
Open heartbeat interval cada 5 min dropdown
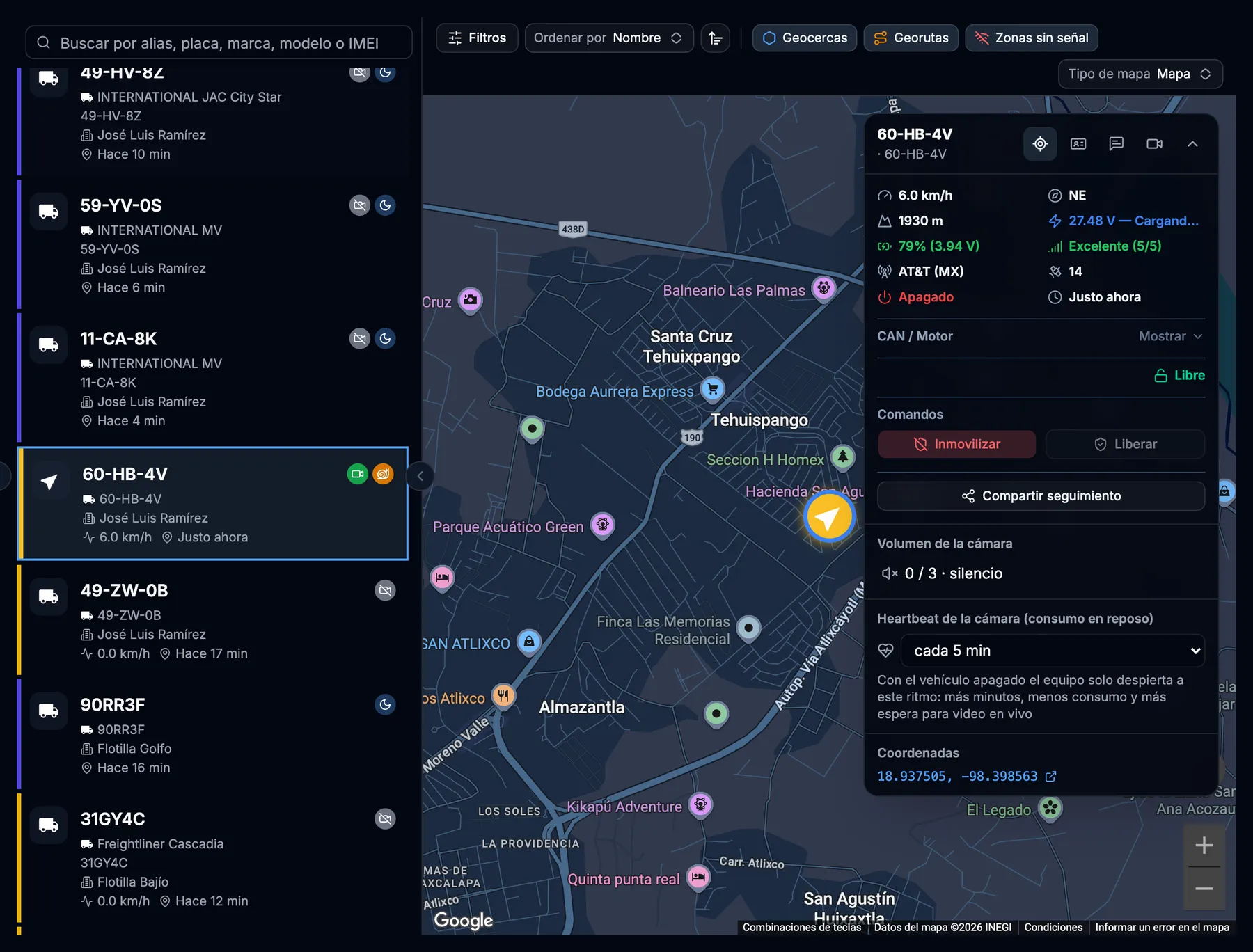(1053, 651)
